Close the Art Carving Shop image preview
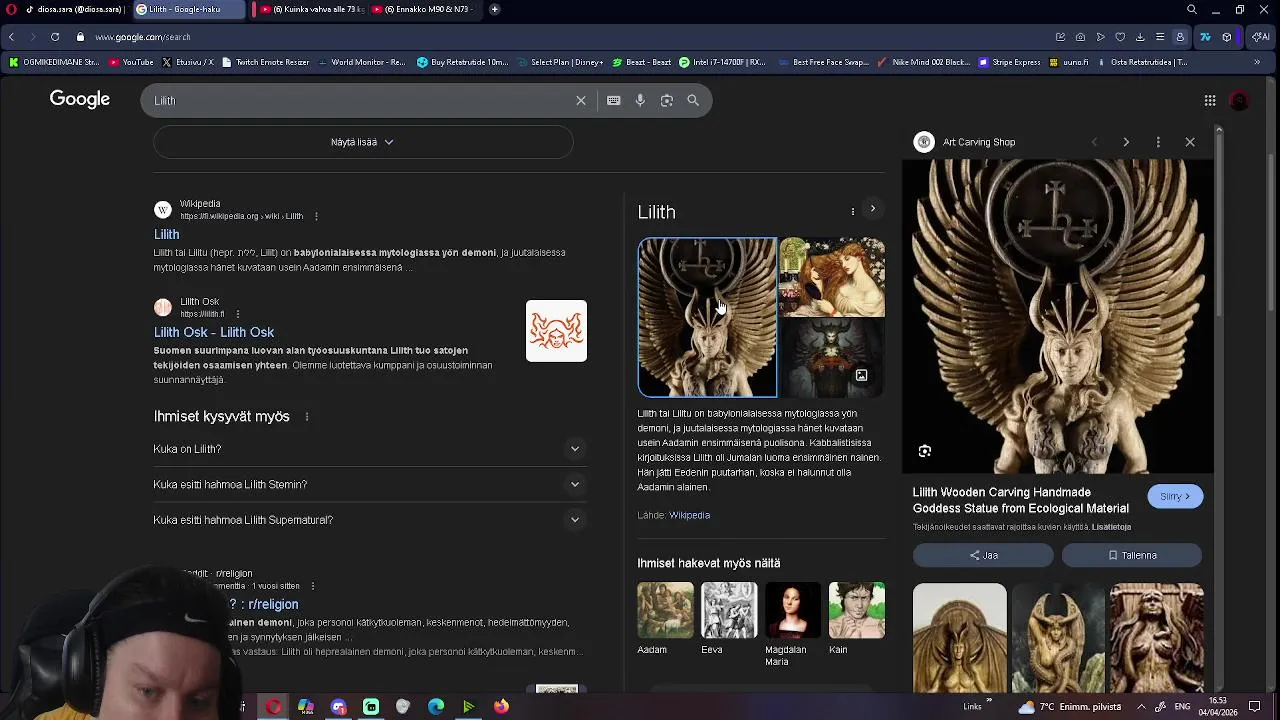Viewport: 1280px width, 720px height. click(1190, 142)
